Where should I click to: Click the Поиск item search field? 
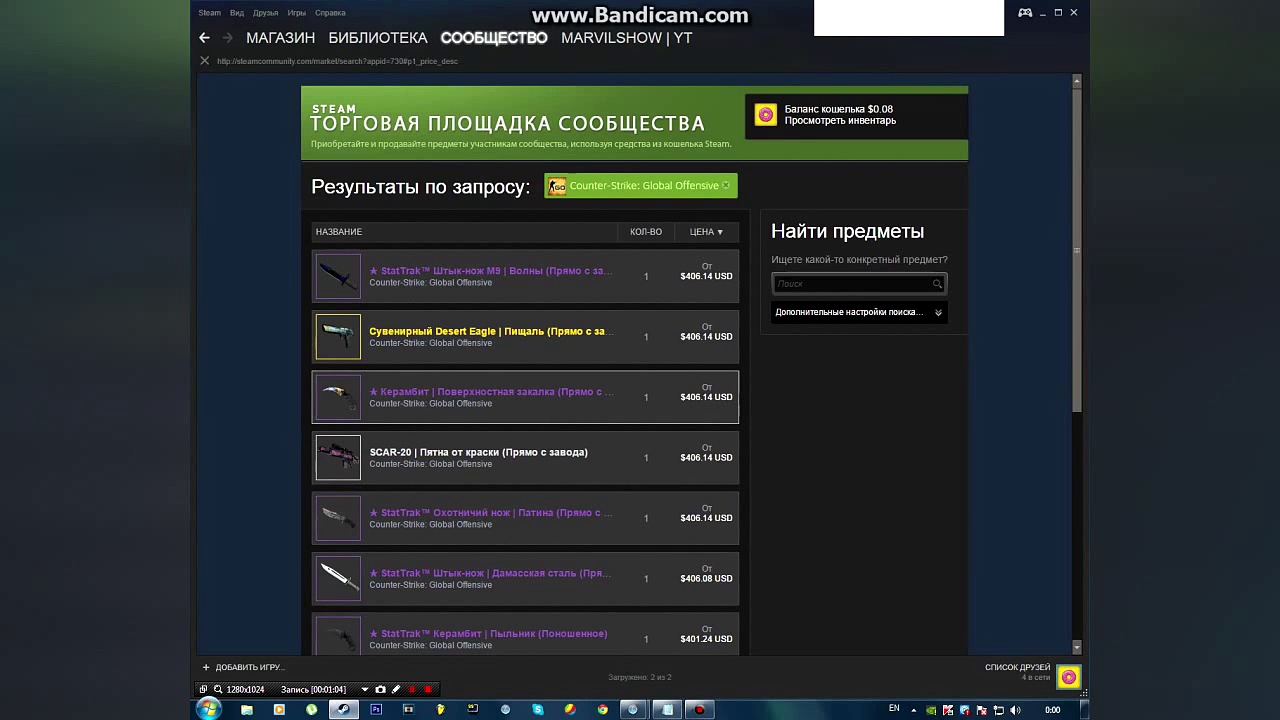(859, 284)
